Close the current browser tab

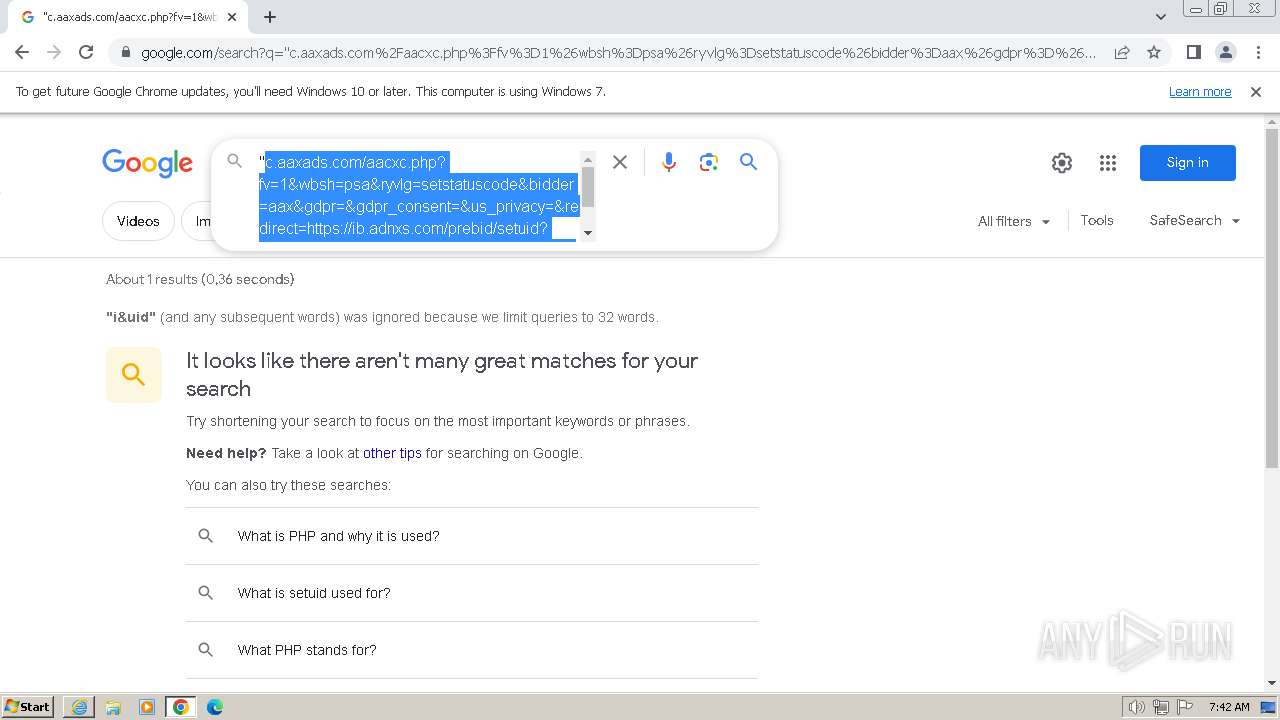[x=232, y=17]
